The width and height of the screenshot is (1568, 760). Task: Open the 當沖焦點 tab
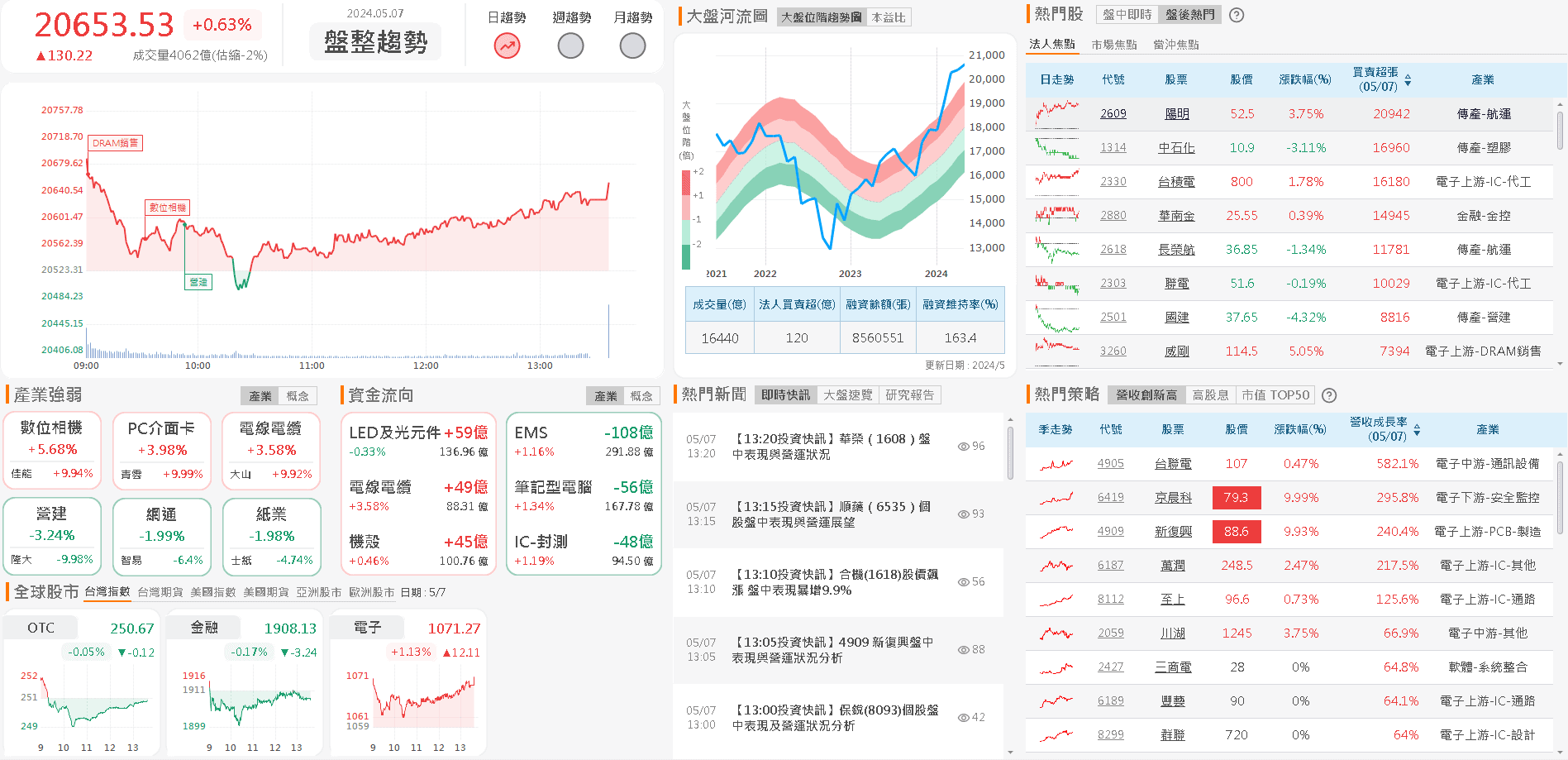[1176, 45]
